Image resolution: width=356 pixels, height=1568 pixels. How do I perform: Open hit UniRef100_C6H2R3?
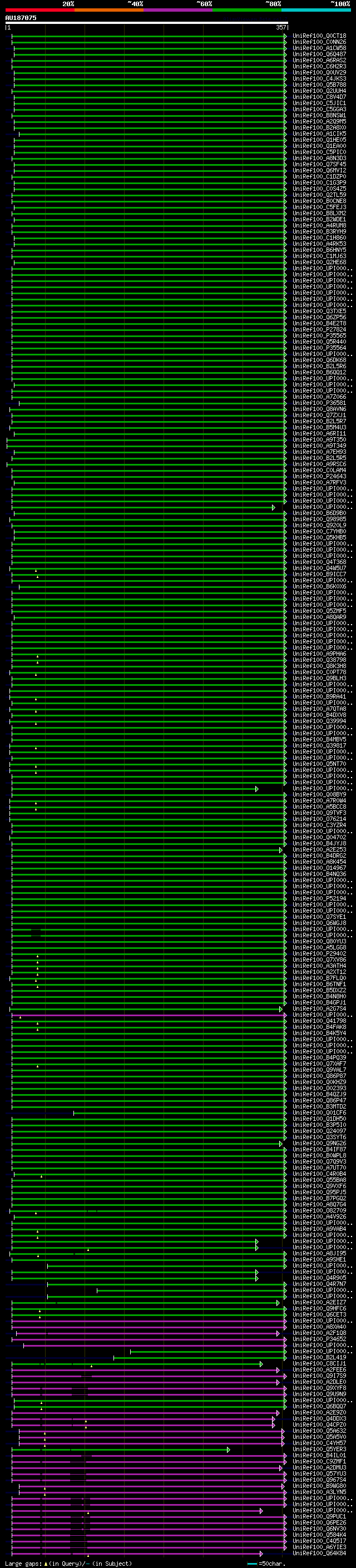tap(319, 66)
